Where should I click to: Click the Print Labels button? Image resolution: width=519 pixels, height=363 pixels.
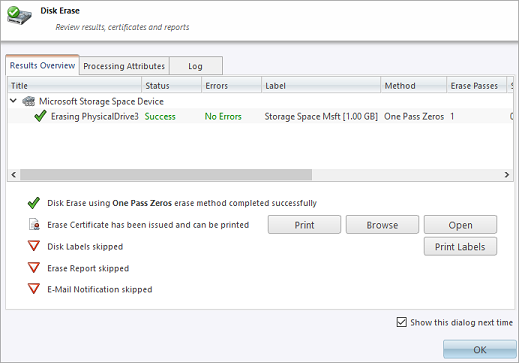pos(460,247)
